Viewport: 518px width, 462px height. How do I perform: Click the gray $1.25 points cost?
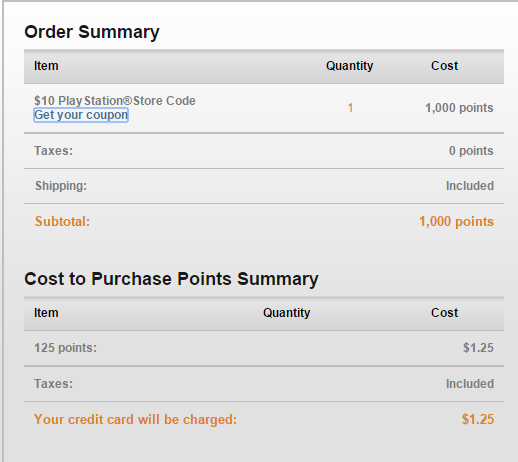click(x=478, y=348)
